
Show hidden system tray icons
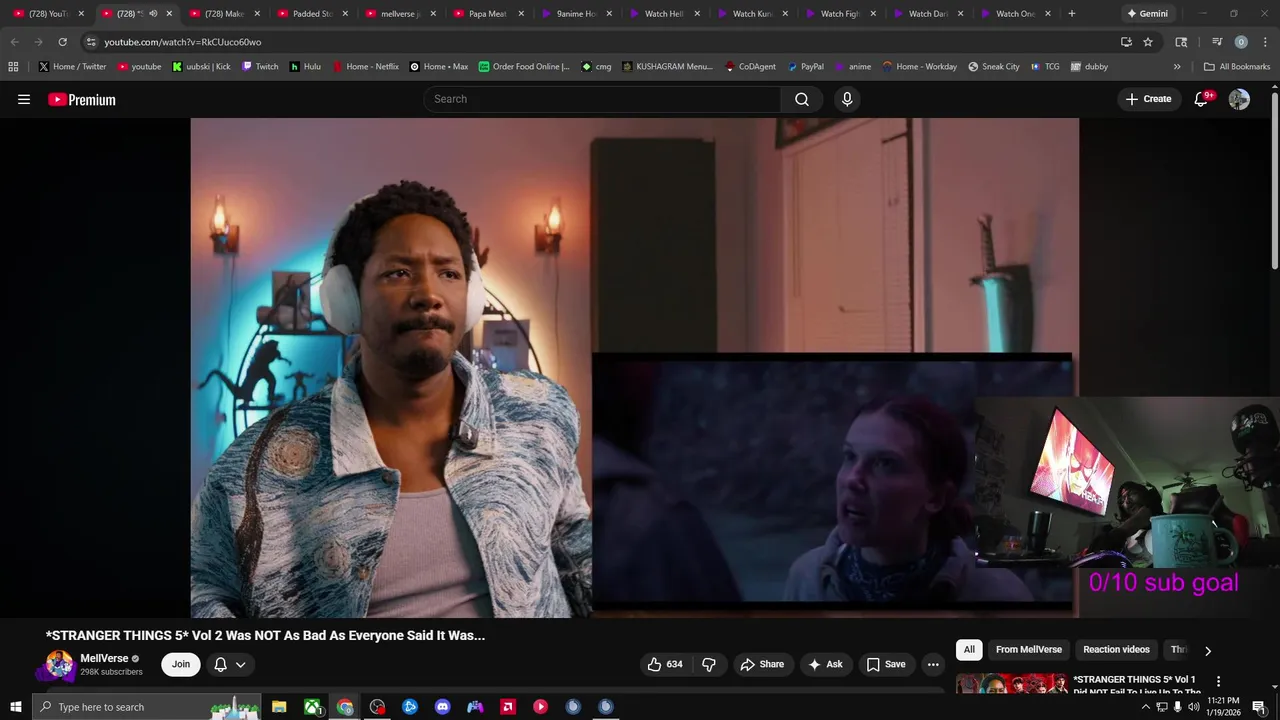pyautogui.click(x=1146, y=707)
